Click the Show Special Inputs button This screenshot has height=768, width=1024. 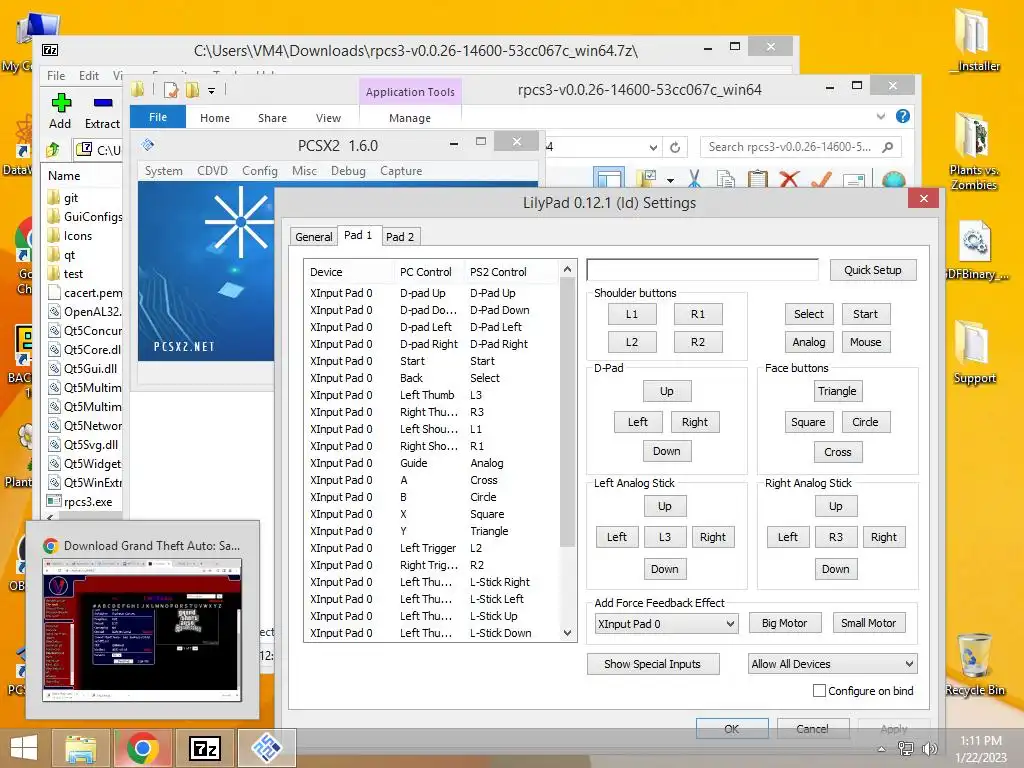[652, 664]
